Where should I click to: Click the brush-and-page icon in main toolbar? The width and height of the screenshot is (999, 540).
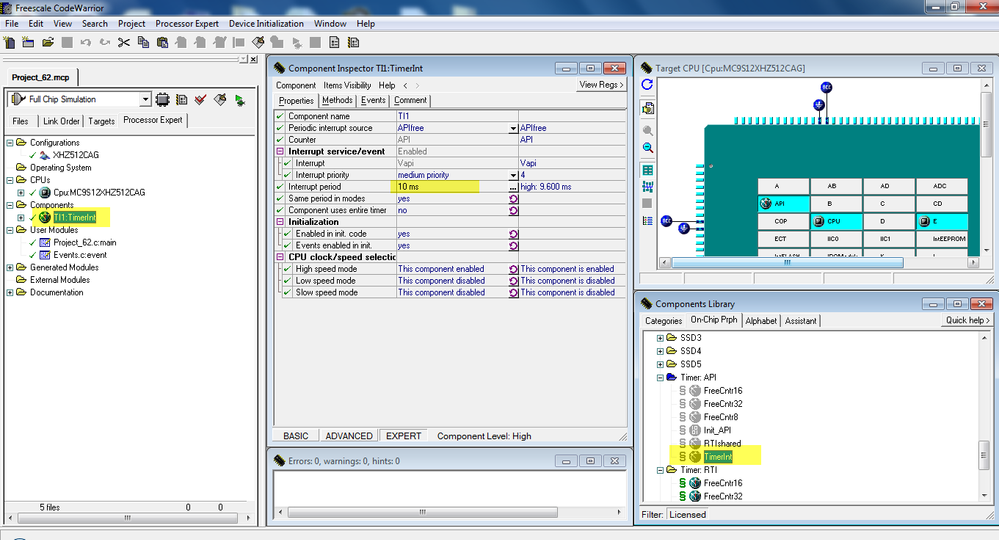pos(258,43)
